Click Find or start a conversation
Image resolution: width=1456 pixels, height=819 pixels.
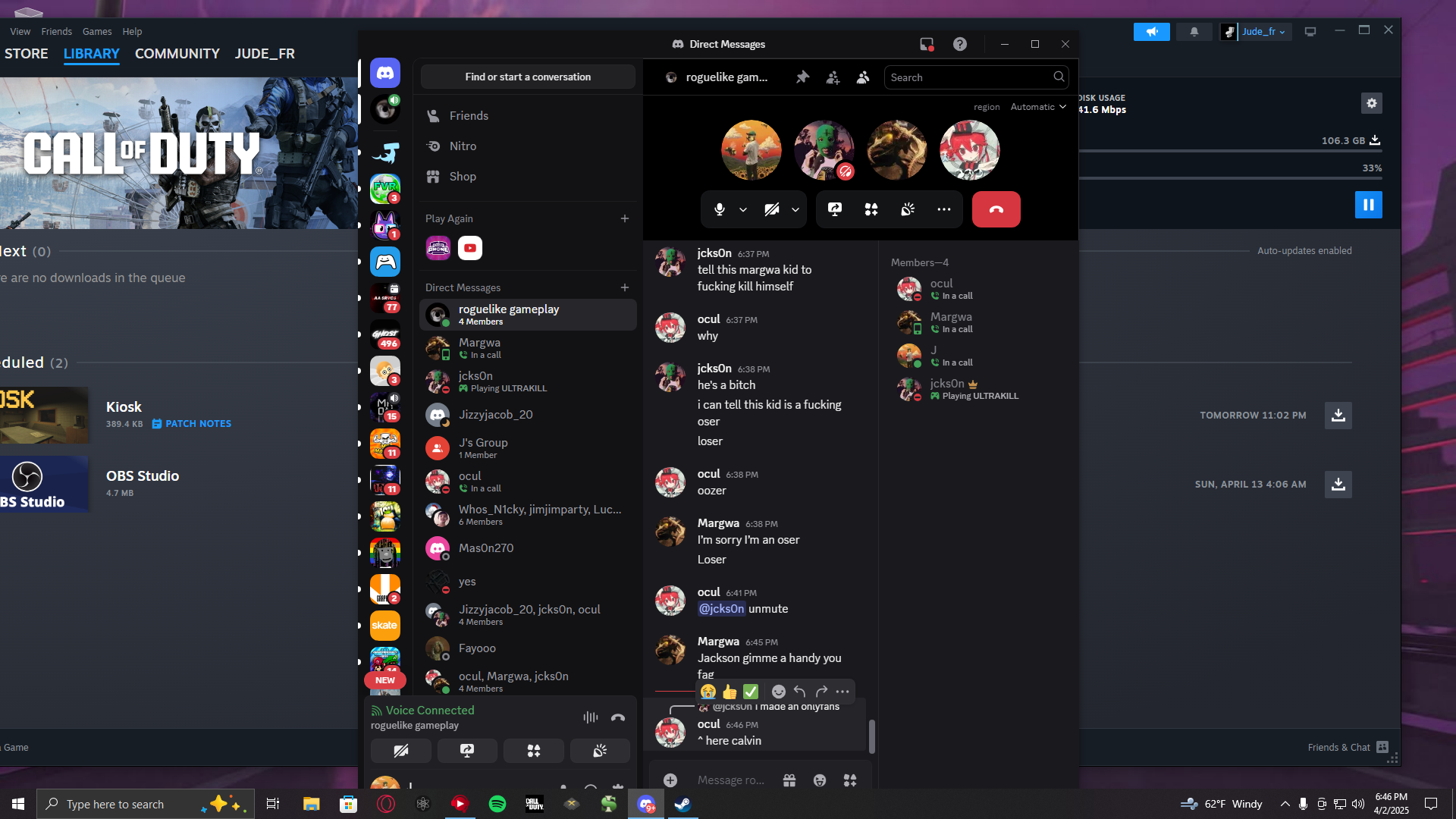tap(528, 77)
